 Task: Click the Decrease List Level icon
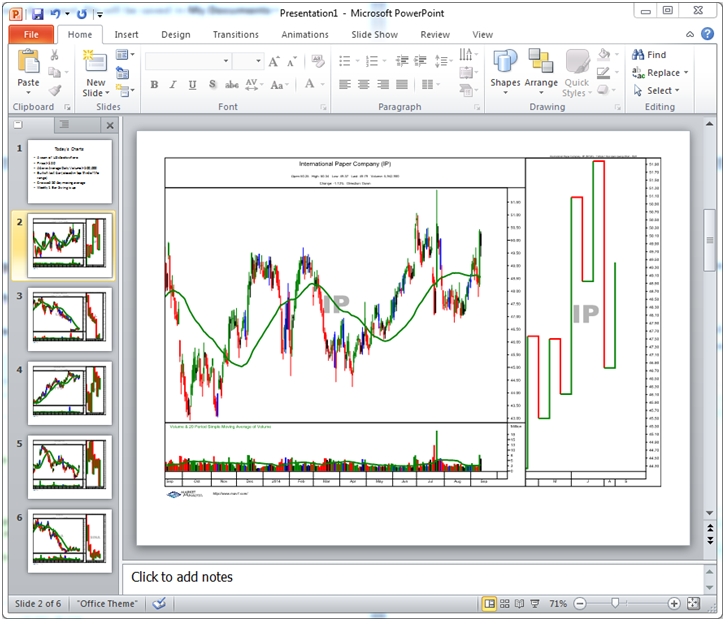point(402,61)
